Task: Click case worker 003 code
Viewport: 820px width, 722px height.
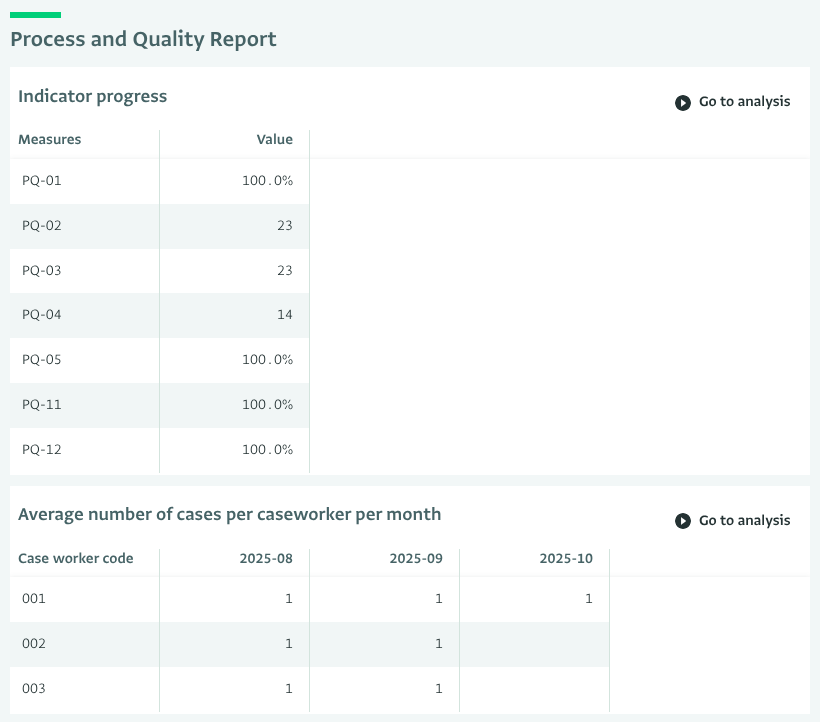Action: [x=34, y=689]
